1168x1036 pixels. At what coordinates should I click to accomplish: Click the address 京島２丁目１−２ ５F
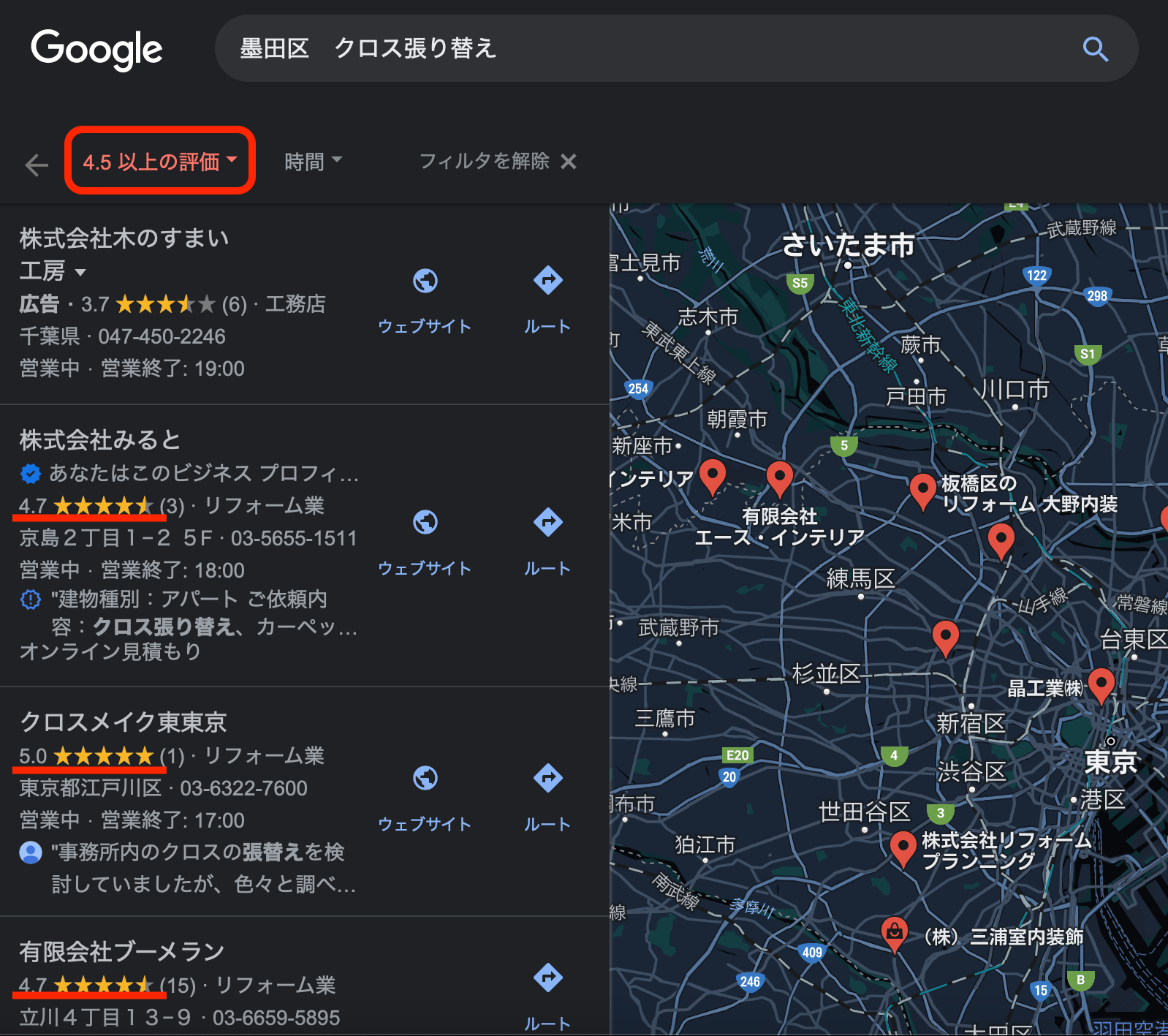[115, 538]
